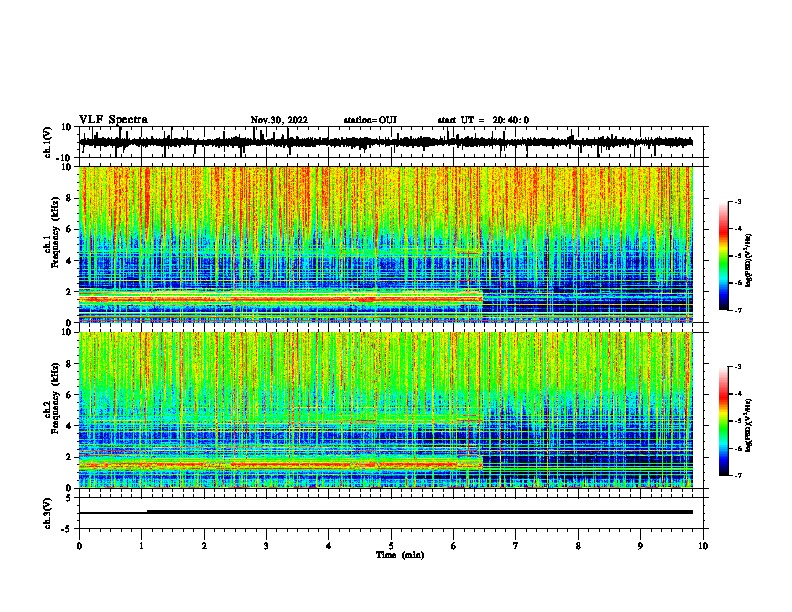Image resolution: width=792 pixels, height=612 pixels.
Task: Click the ch.3(V) axis label
Action: [48, 513]
